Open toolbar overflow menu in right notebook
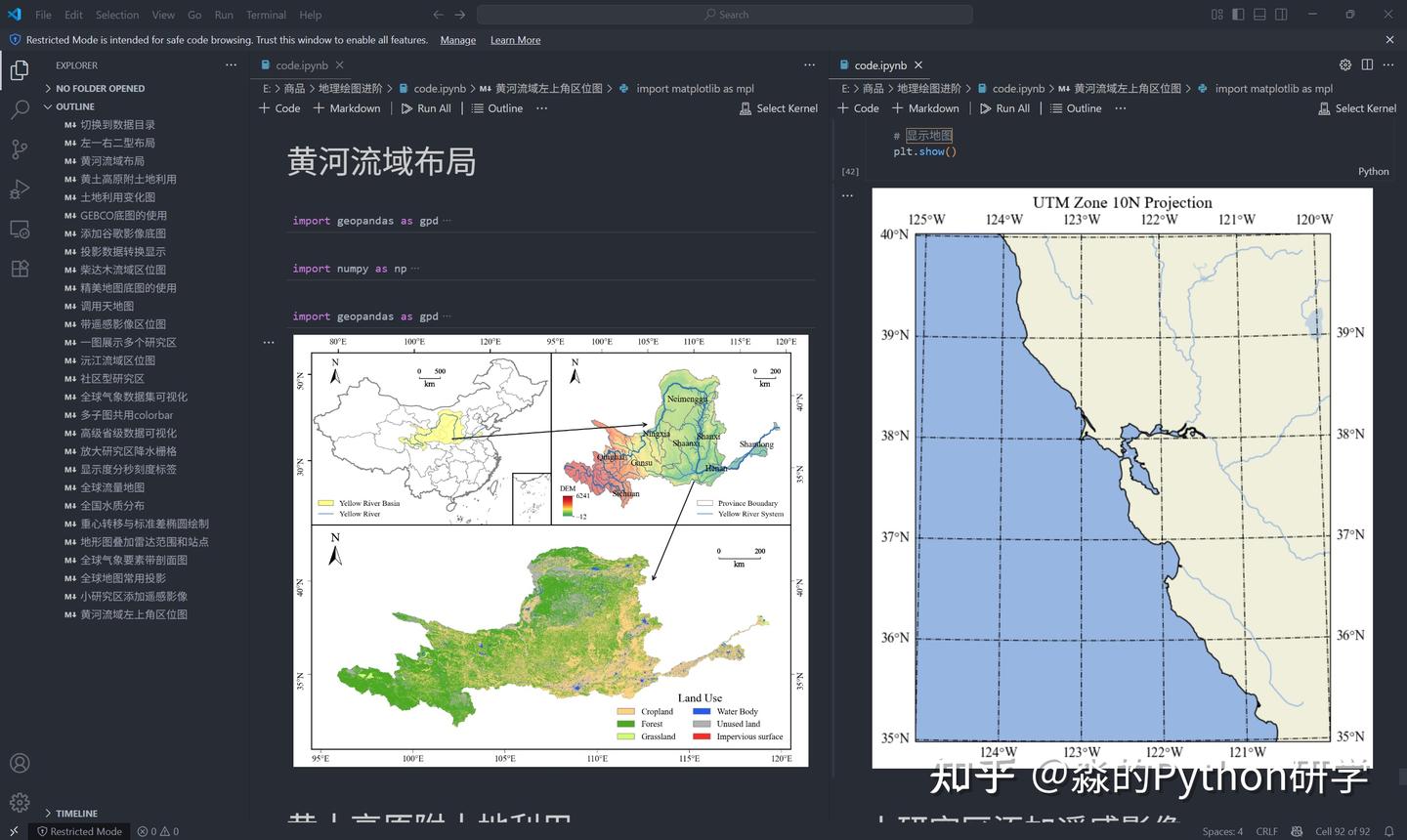This screenshot has width=1407, height=840. 1121,108
